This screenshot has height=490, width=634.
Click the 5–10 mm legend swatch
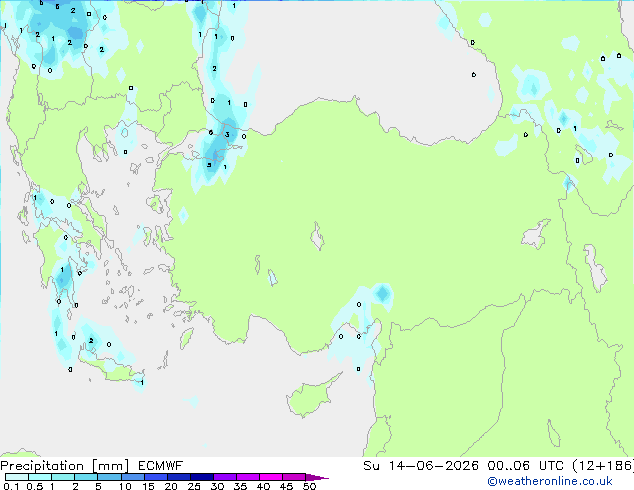tap(109, 477)
